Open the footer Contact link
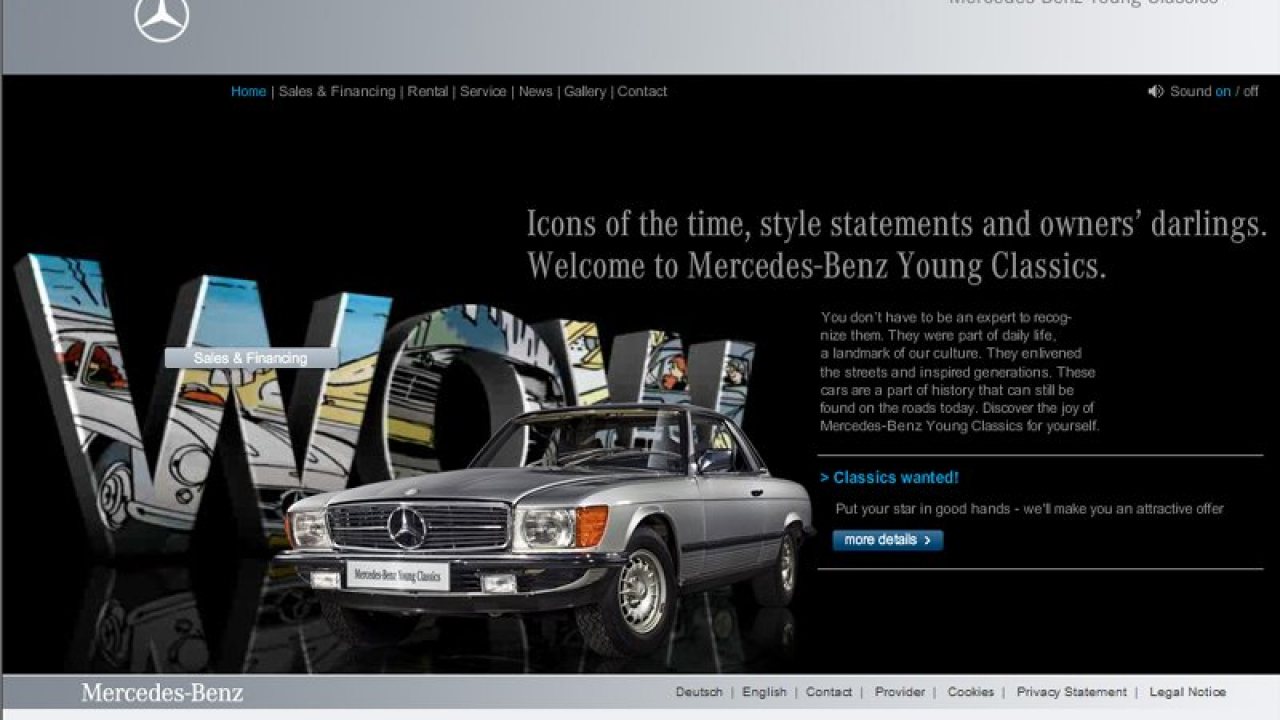 point(829,692)
